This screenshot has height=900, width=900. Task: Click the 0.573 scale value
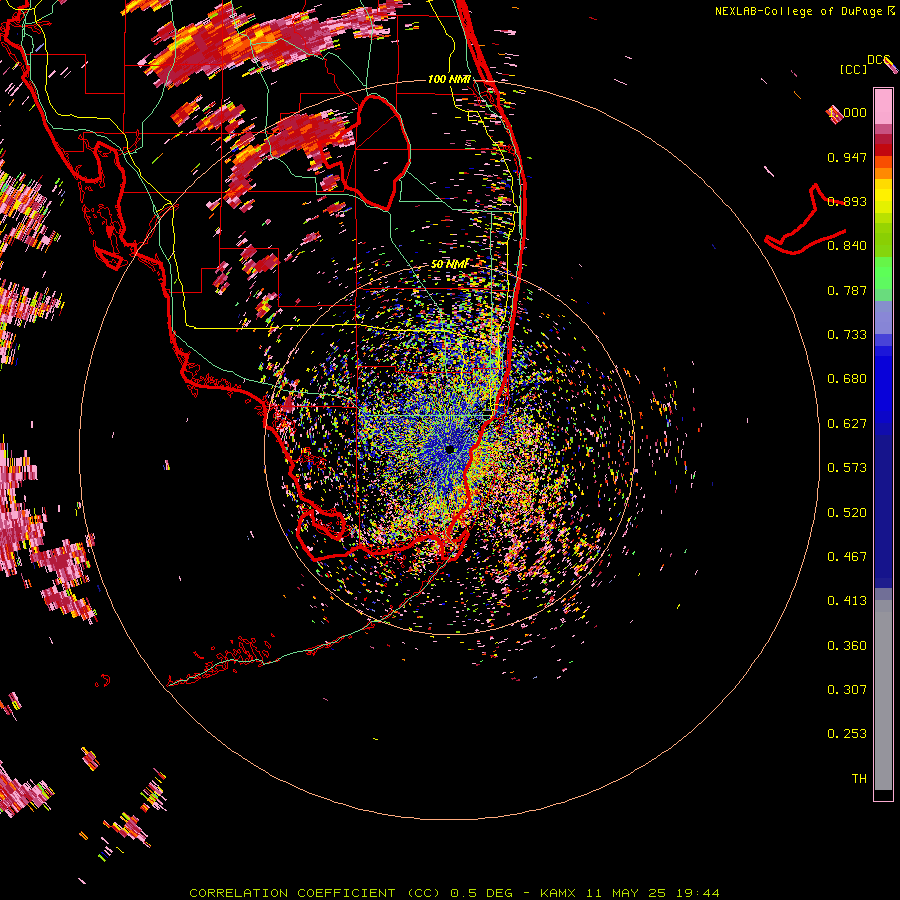[x=847, y=468]
